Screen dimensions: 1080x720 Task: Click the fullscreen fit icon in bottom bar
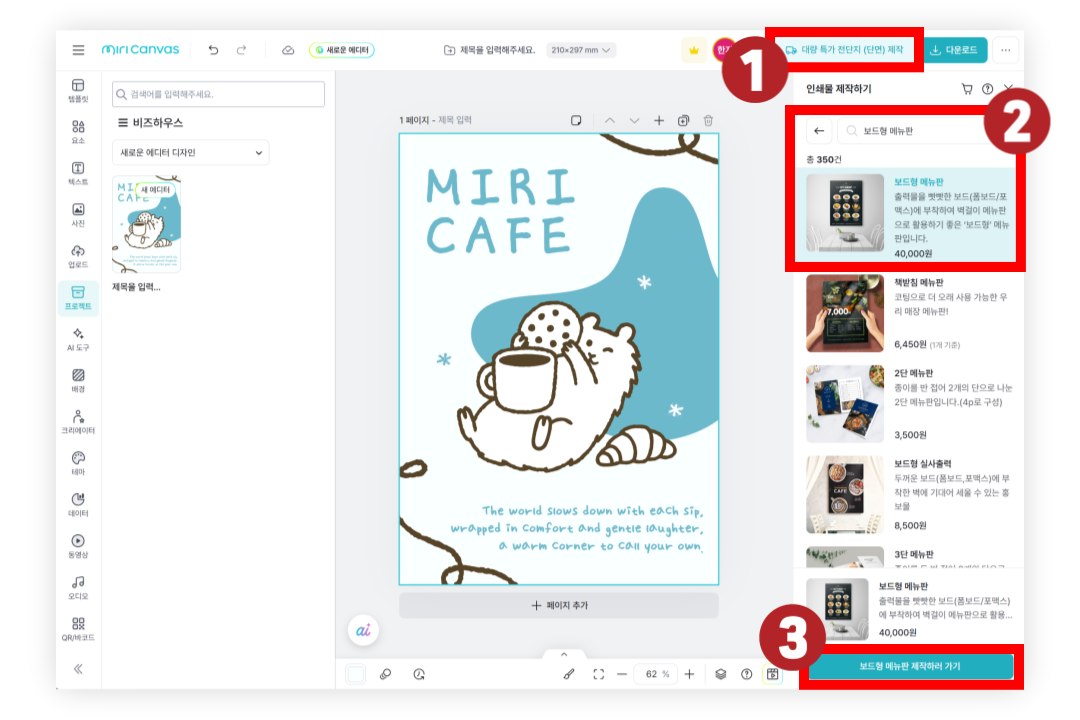coord(599,674)
